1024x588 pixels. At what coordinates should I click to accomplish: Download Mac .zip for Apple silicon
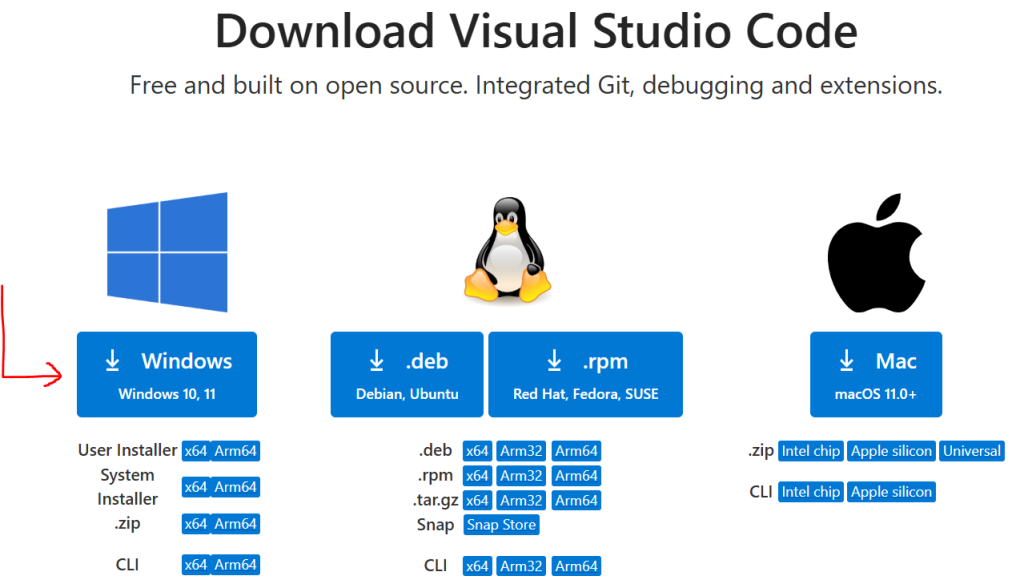(891, 451)
